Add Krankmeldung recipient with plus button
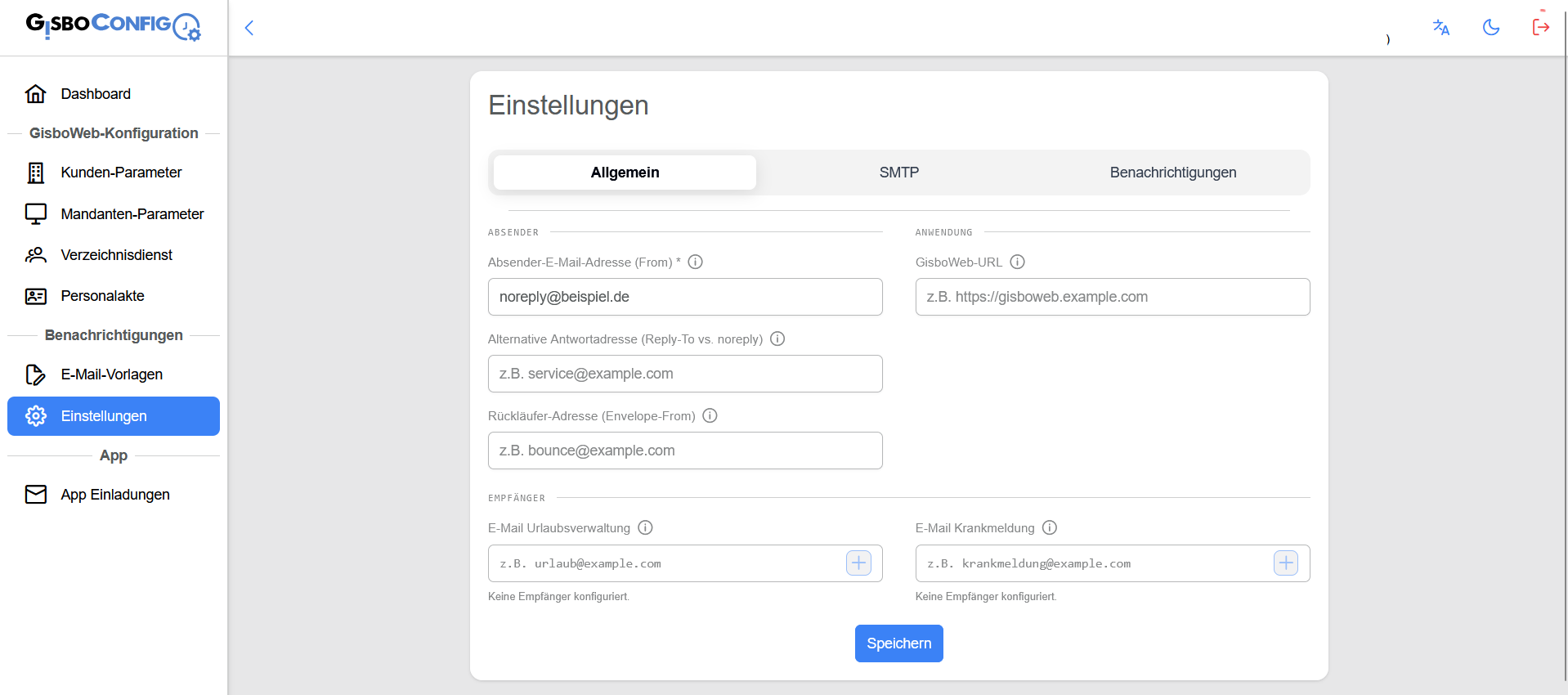The image size is (1568, 695). [x=1286, y=563]
